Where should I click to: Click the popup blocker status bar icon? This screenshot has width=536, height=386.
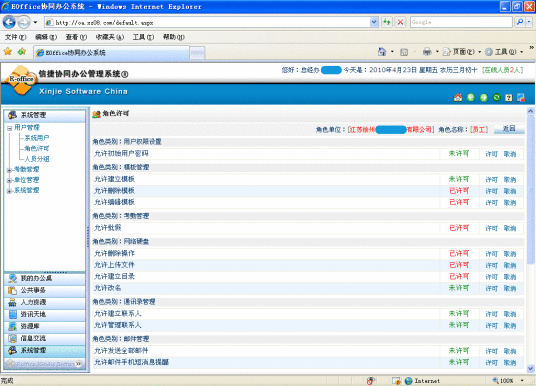pyautogui.click(x=396, y=381)
